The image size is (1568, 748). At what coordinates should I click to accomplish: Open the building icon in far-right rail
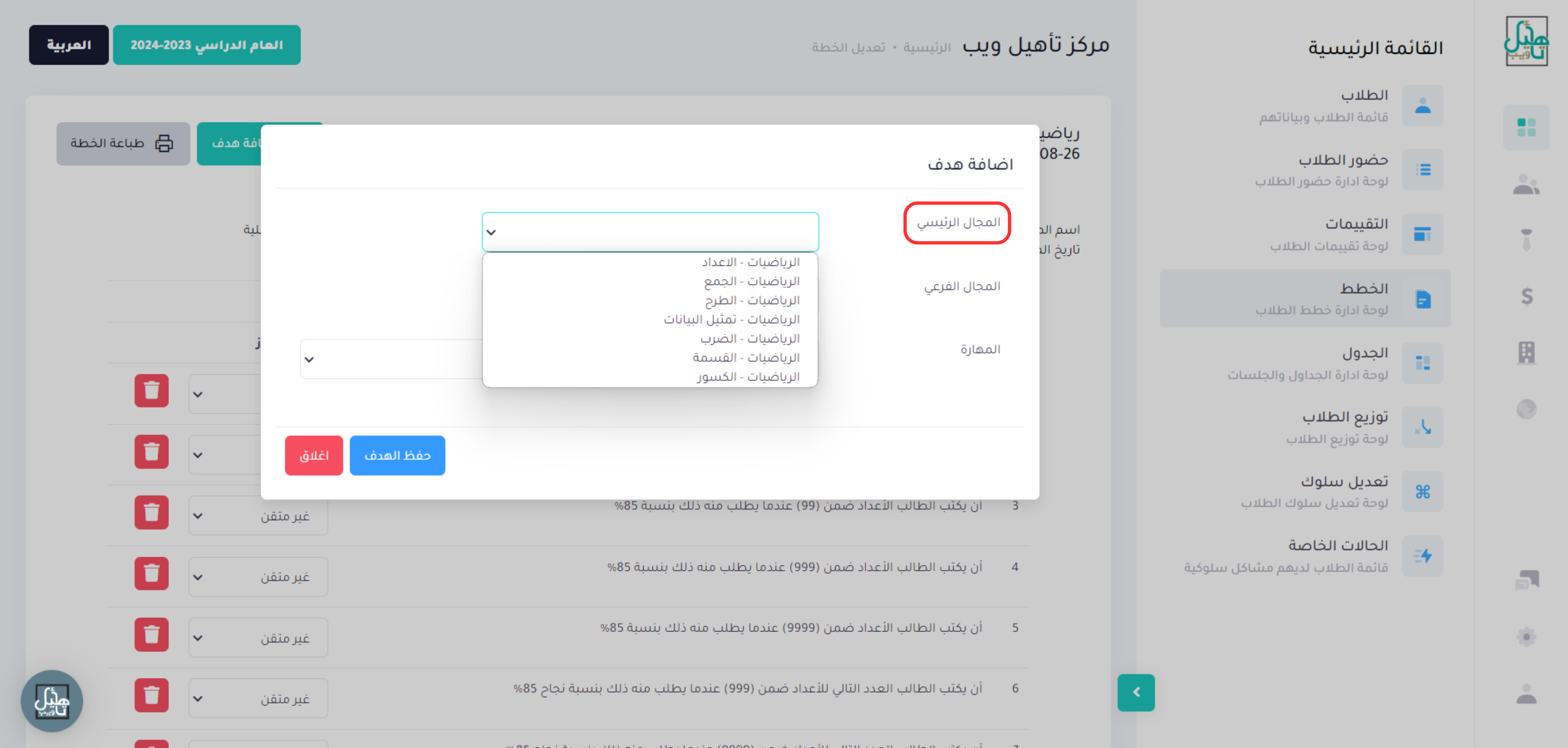1526,352
